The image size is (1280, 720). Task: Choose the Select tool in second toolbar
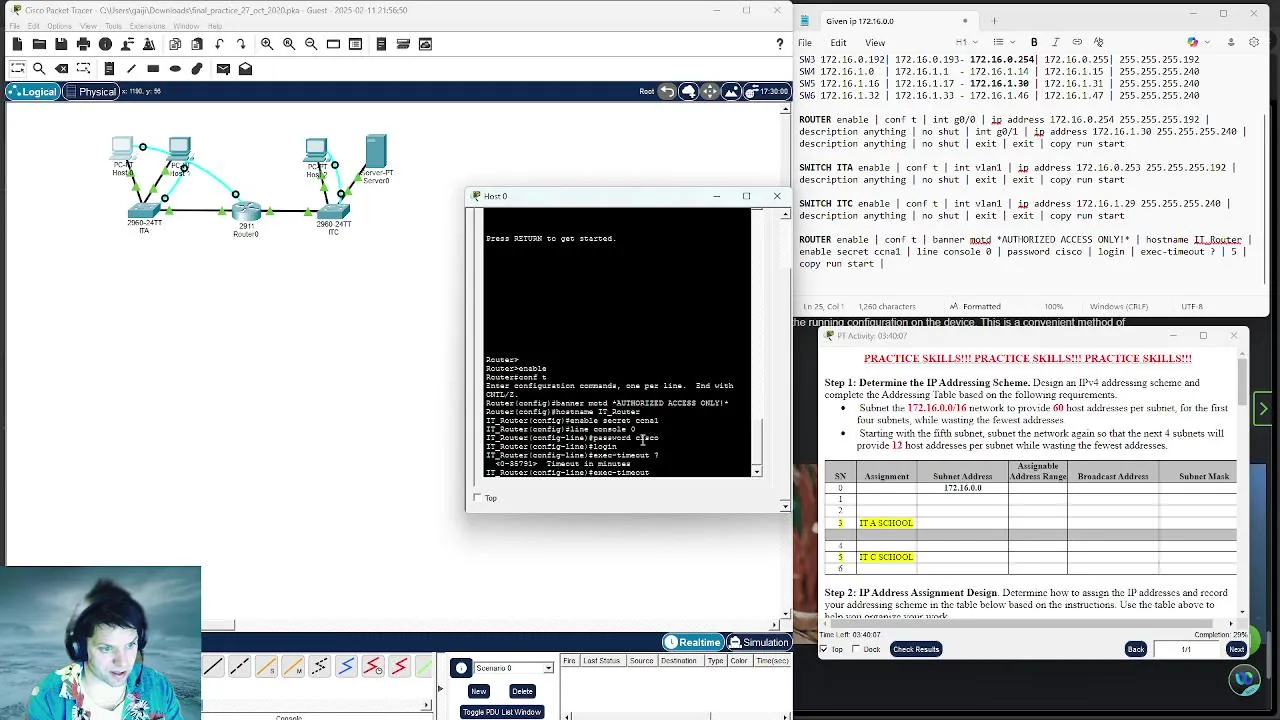(x=17, y=69)
